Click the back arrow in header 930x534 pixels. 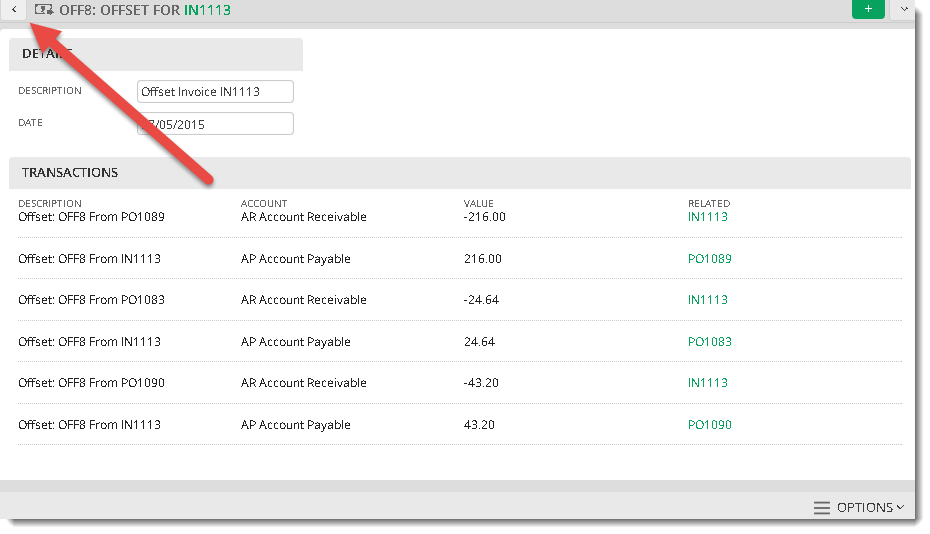click(x=14, y=9)
